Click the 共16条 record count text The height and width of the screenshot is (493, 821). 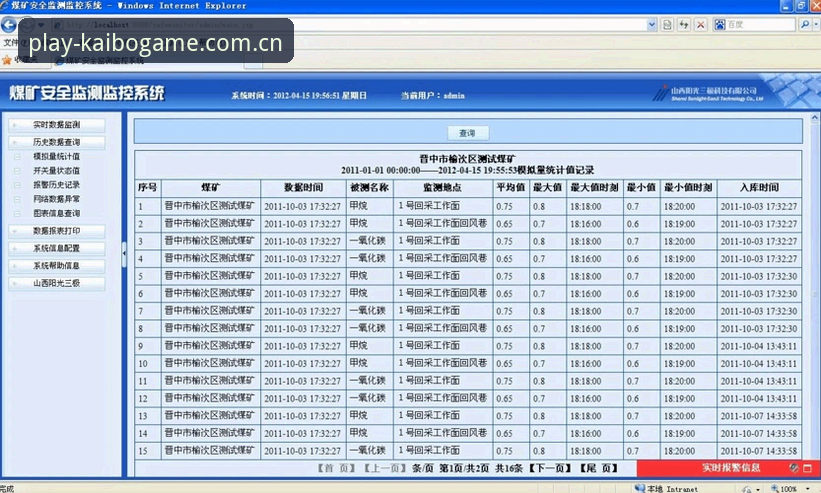[509, 468]
